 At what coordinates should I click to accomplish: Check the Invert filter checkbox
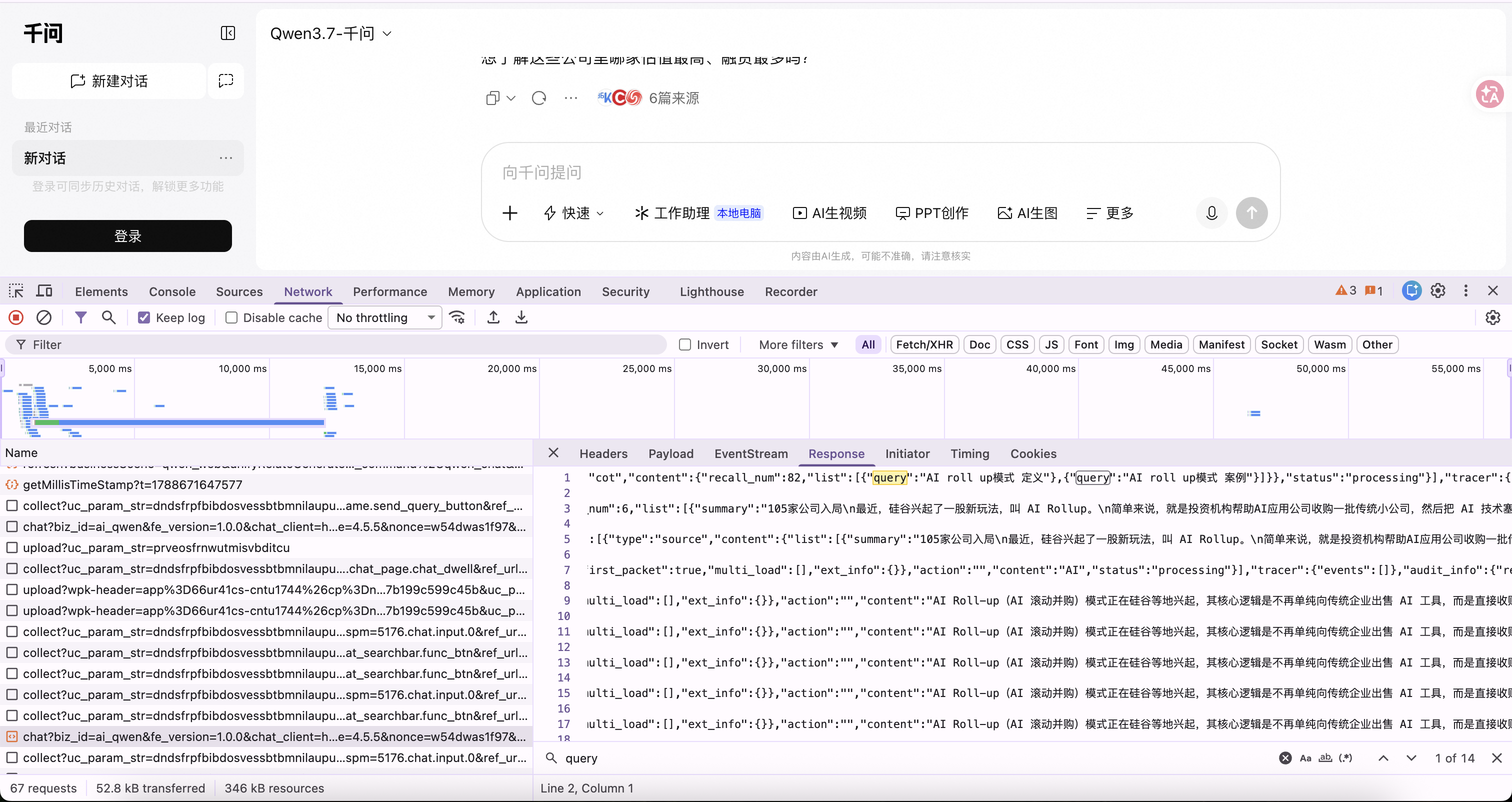click(x=685, y=344)
